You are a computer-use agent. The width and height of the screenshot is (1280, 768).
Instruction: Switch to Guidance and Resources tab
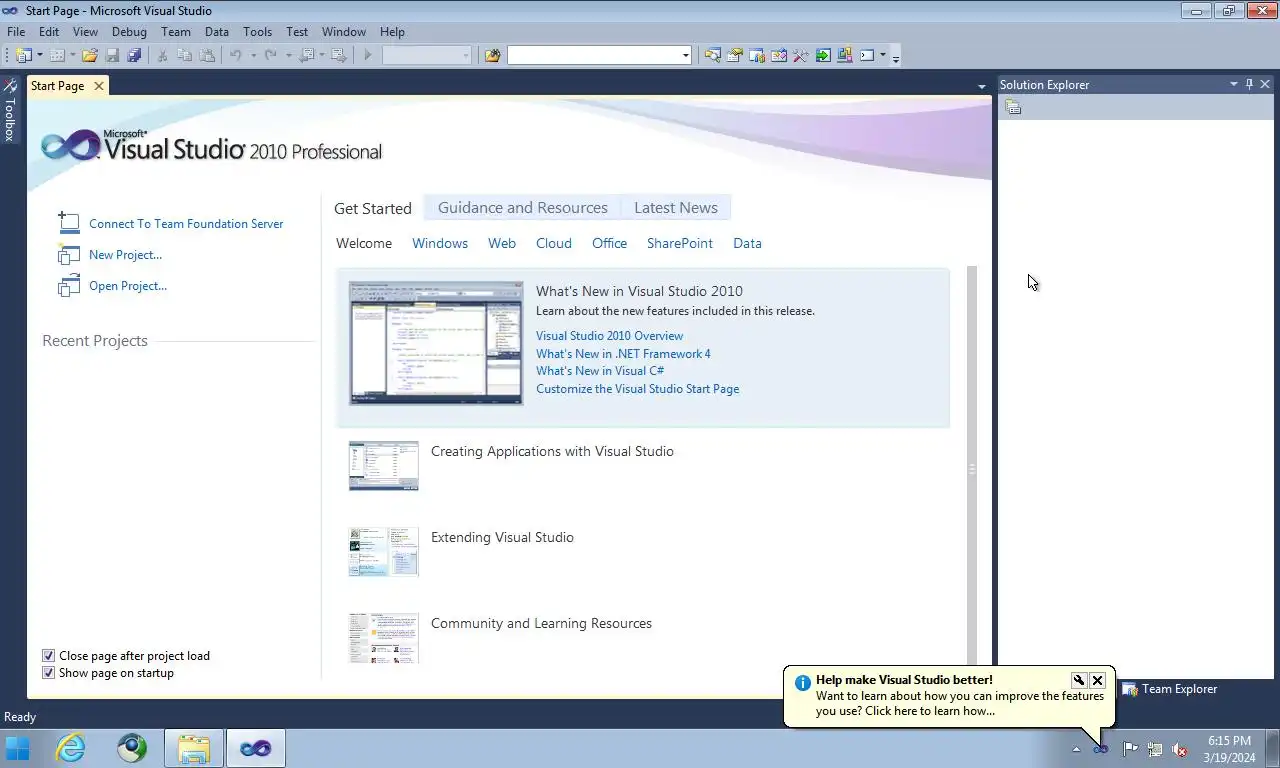click(x=523, y=208)
